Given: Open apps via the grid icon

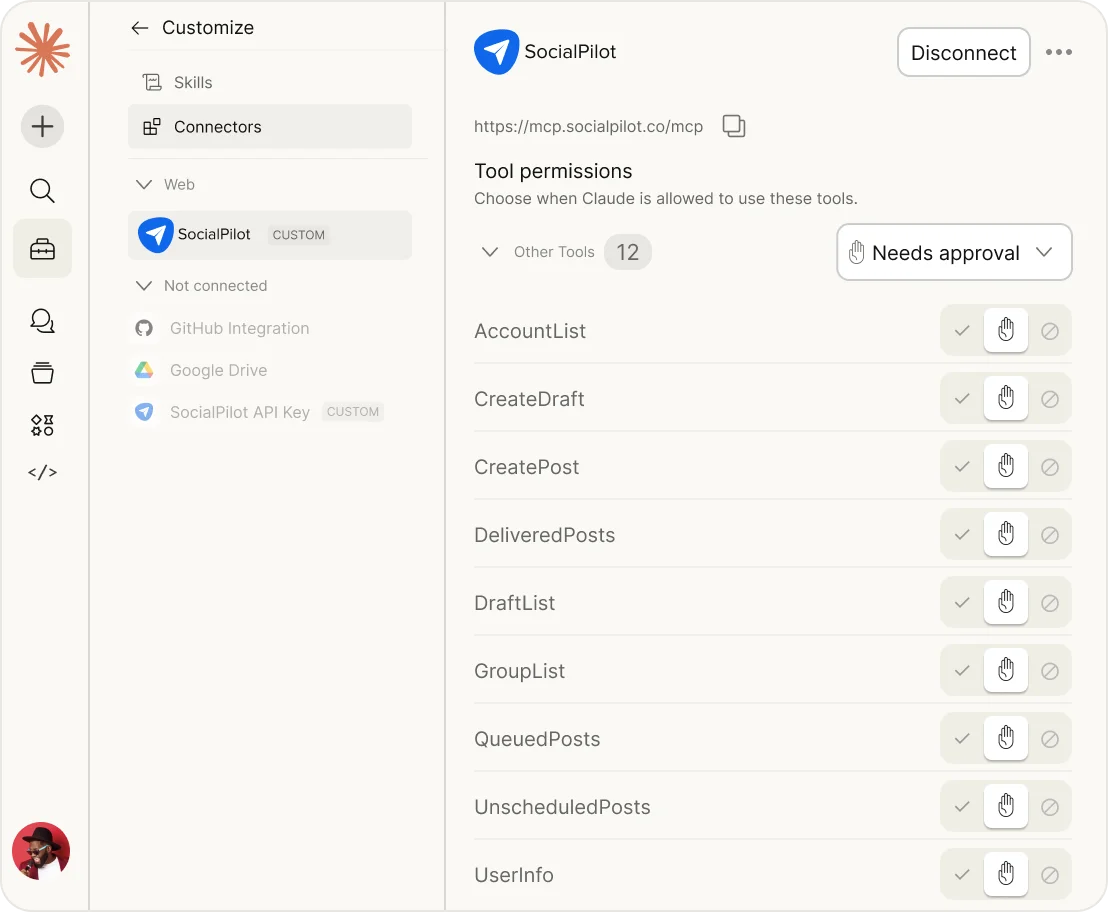Looking at the screenshot, I should pos(42,424).
